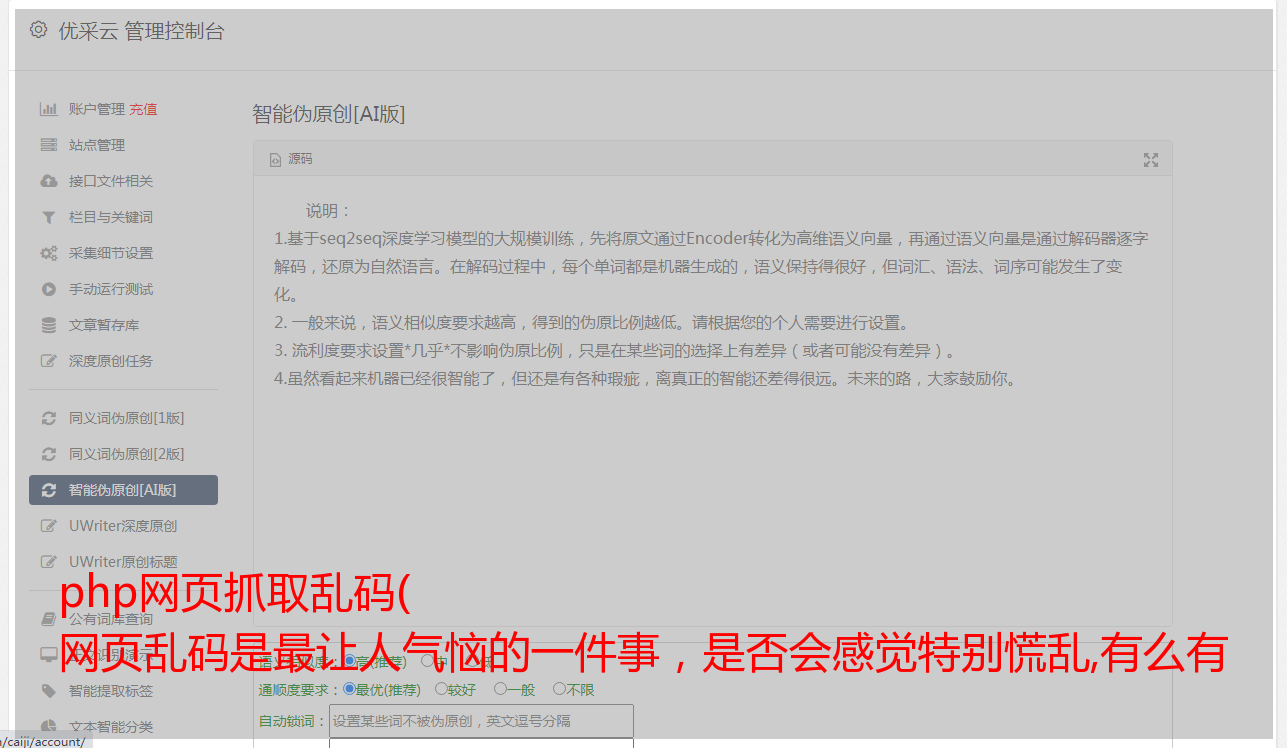The image size is (1287, 748).
Task: Click the 站点管理 server icon
Action: [48, 145]
